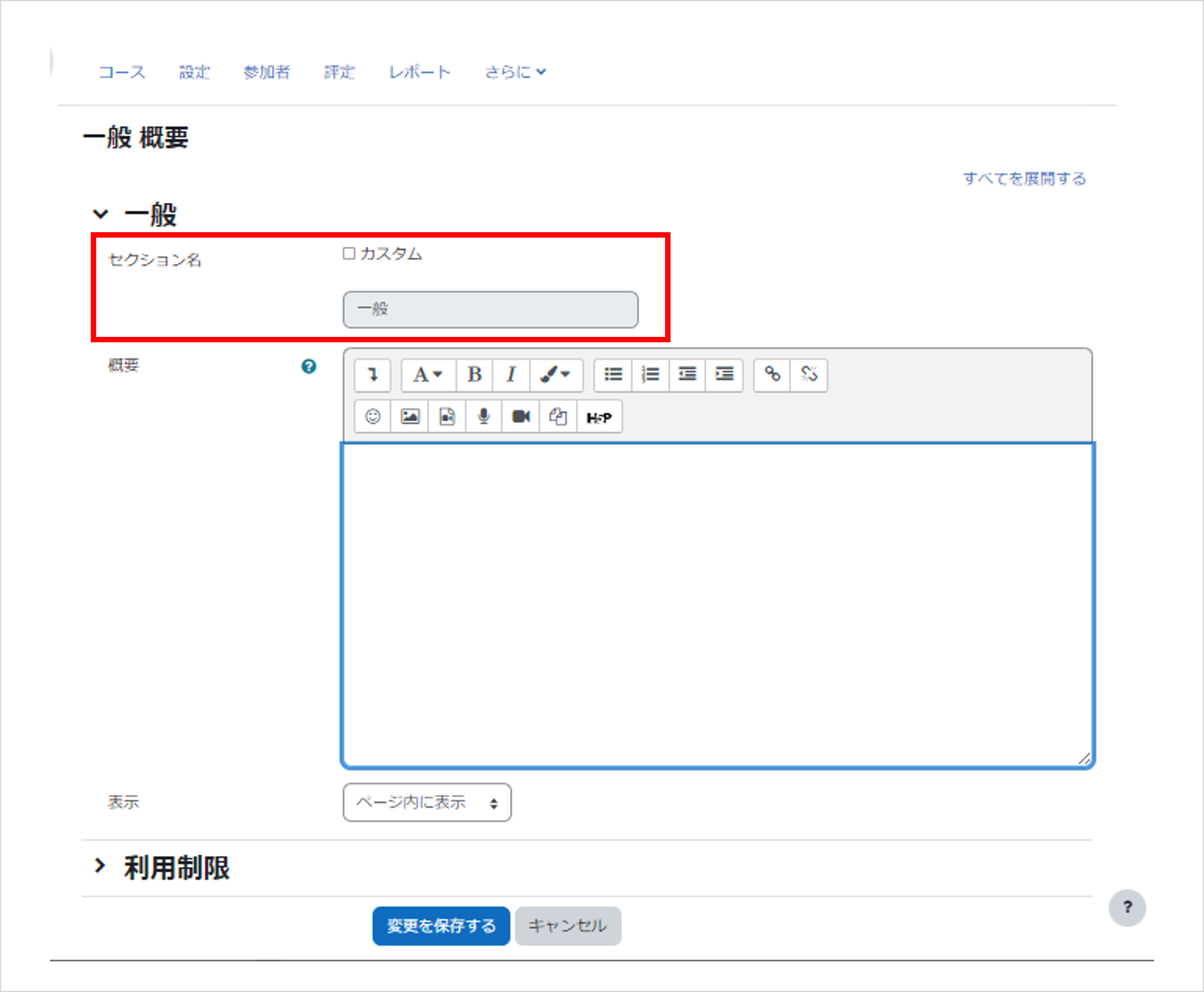Click the record audio microphone icon
This screenshot has width=1204, height=992.
[x=484, y=416]
